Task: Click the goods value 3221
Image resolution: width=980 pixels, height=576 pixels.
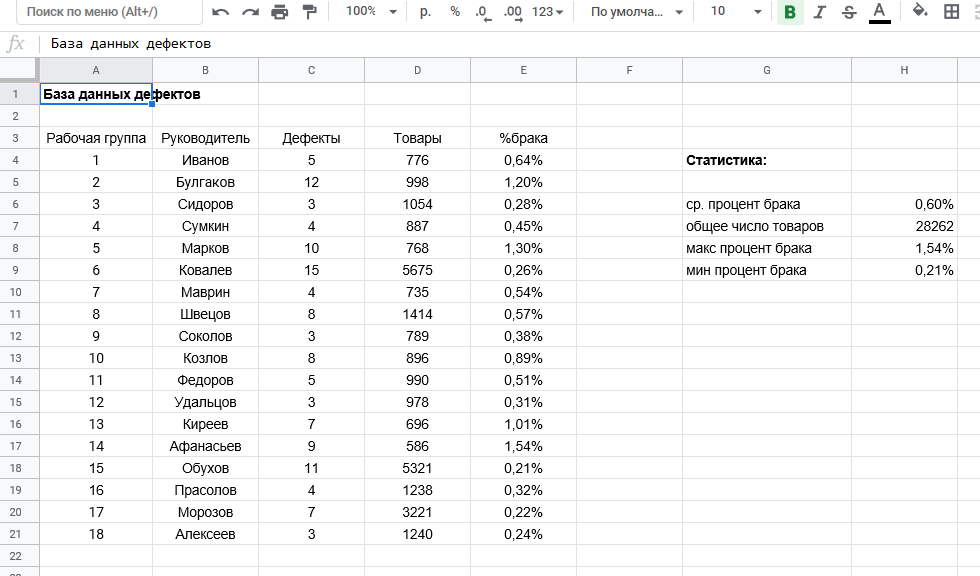Action: (418, 512)
